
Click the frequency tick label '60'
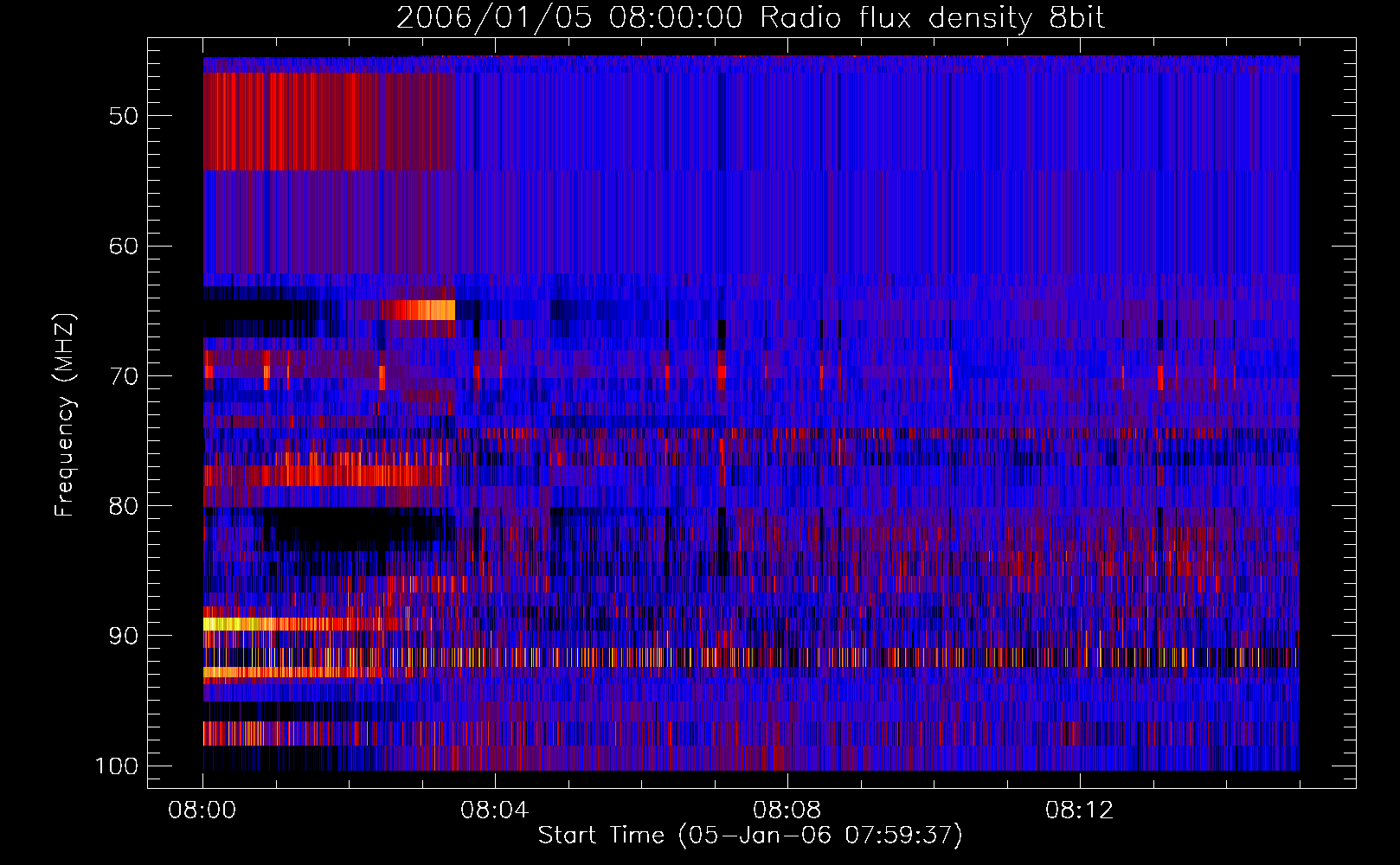coord(124,246)
